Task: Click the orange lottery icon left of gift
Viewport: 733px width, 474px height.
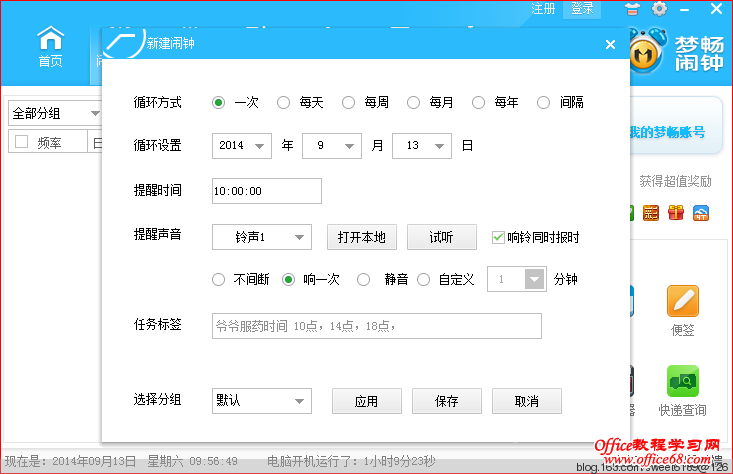Action: click(651, 212)
